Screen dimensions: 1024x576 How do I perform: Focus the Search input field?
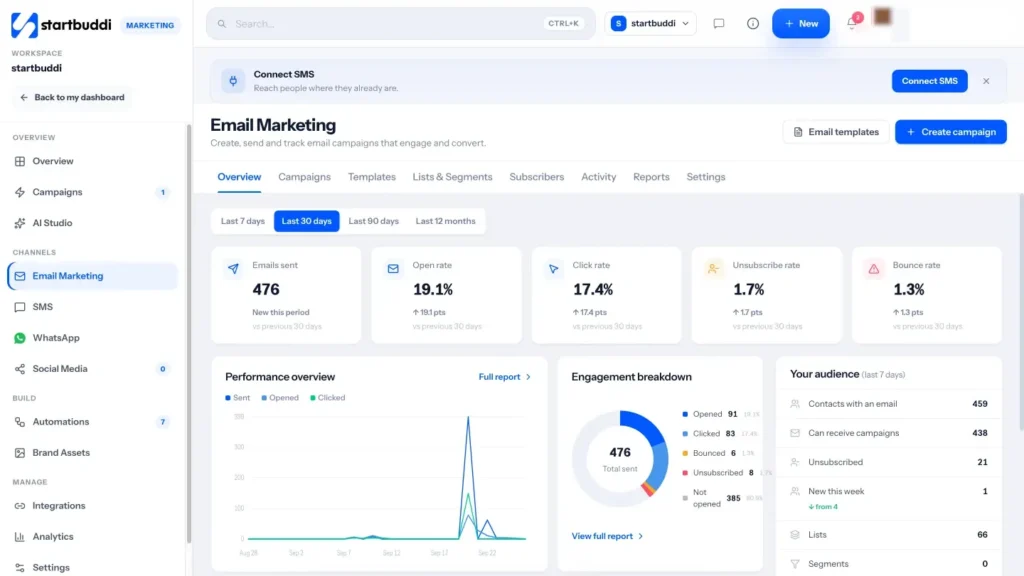pyautogui.click(x=400, y=24)
